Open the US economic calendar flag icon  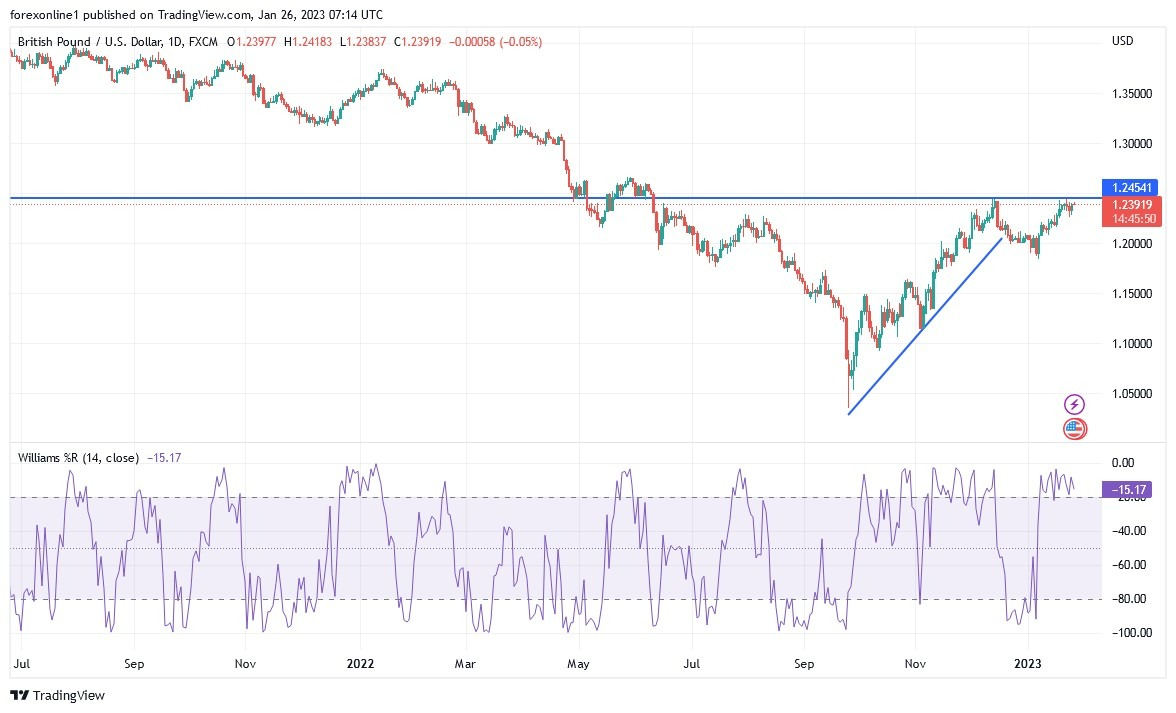(x=1073, y=428)
